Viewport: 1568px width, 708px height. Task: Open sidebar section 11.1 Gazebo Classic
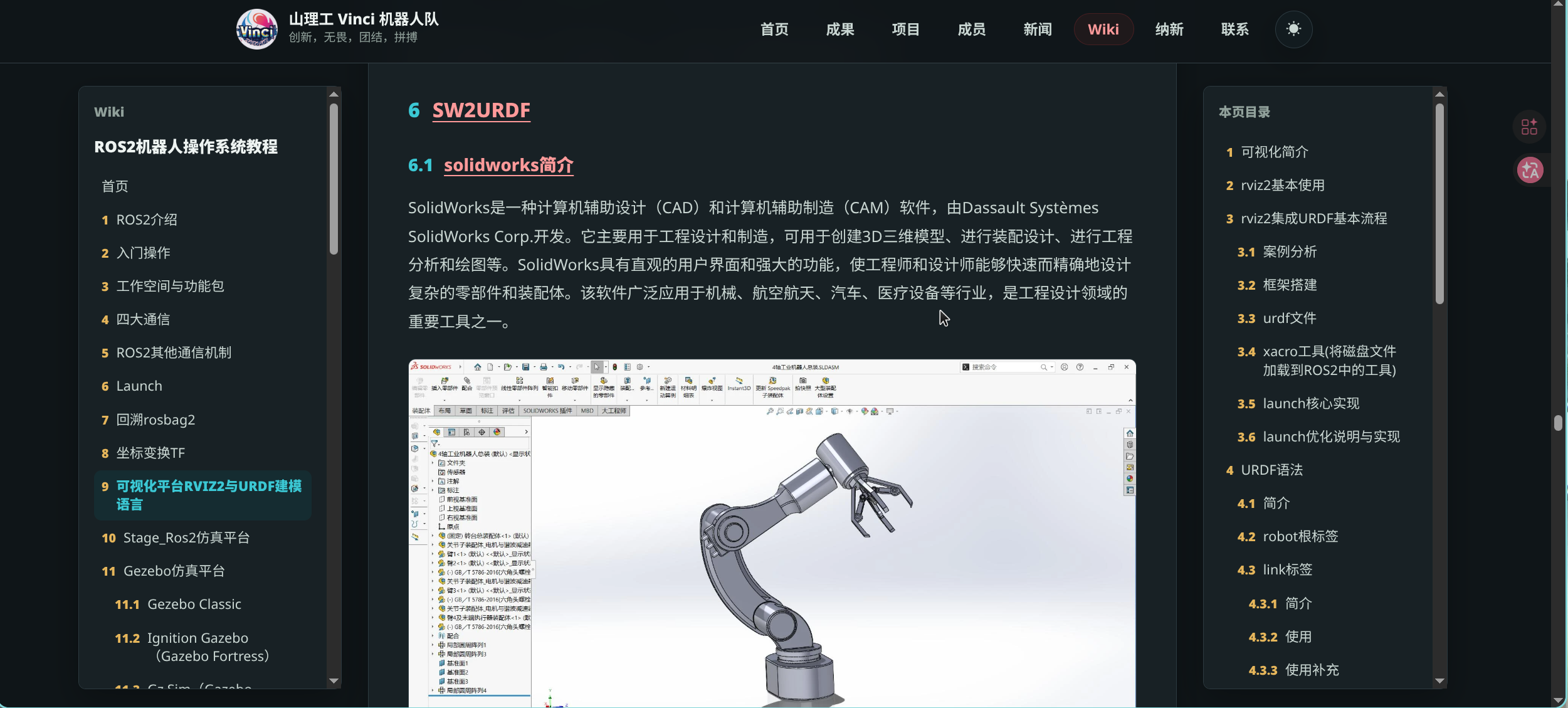coord(209,605)
